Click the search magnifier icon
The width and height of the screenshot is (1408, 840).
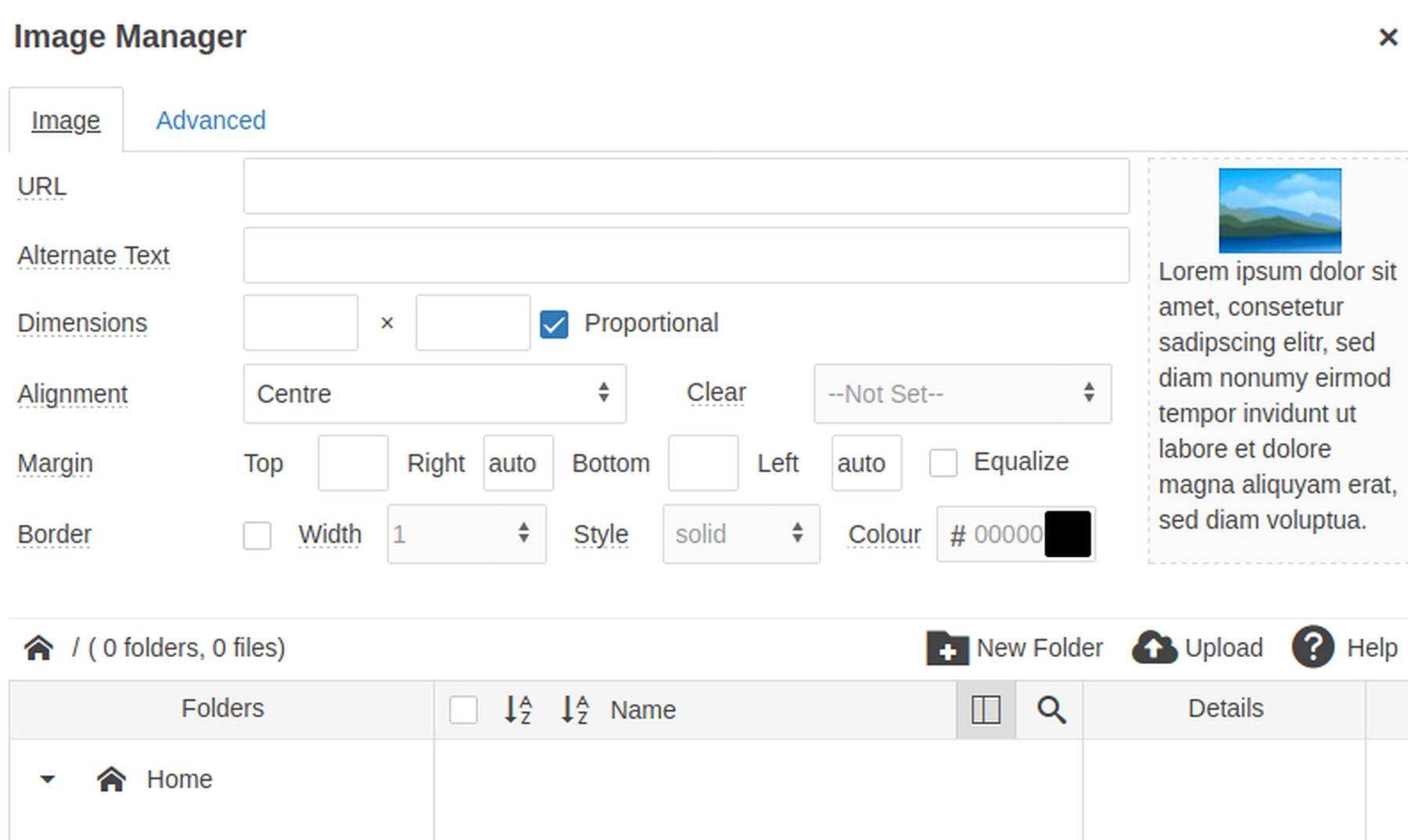(1051, 710)
